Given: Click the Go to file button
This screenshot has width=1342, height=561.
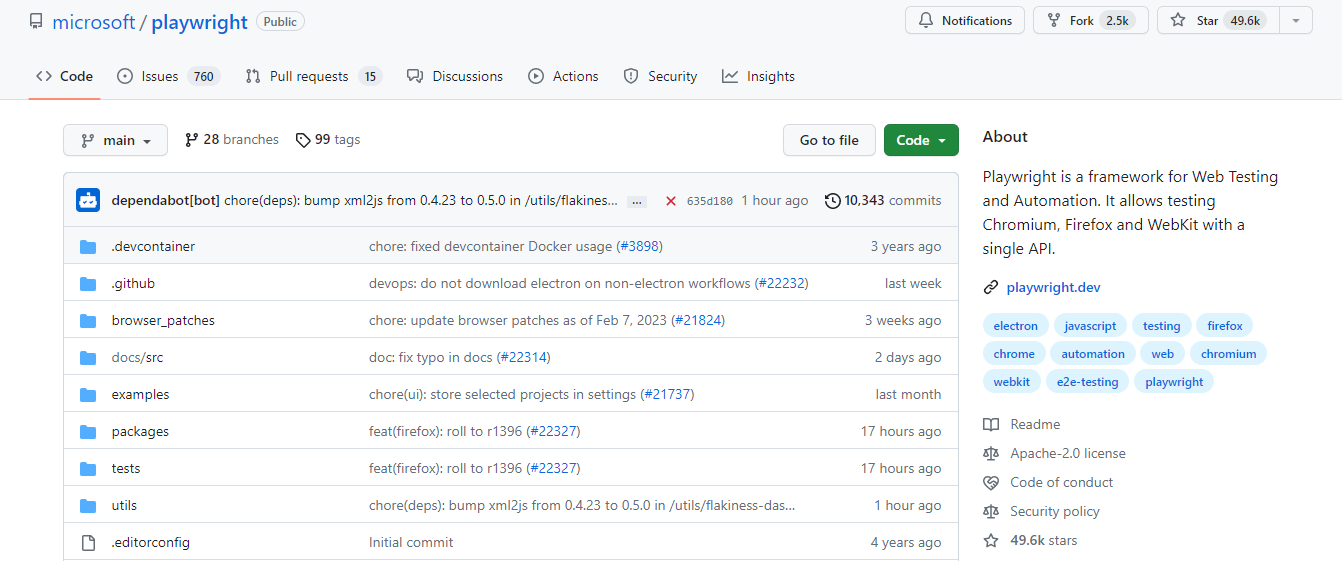Looking at the screenshot, I should 829,140.
